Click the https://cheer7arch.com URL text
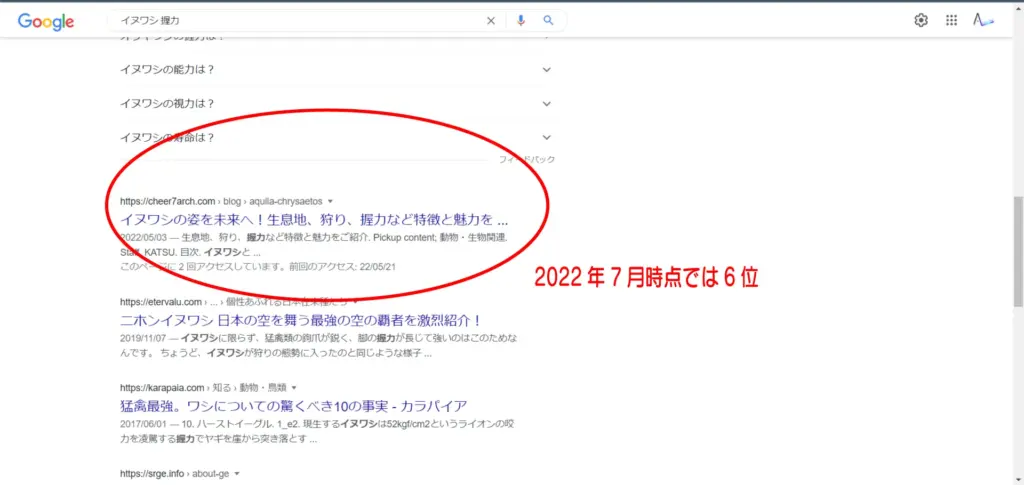The image size is (1024, 485). click(x=168, y=201)
